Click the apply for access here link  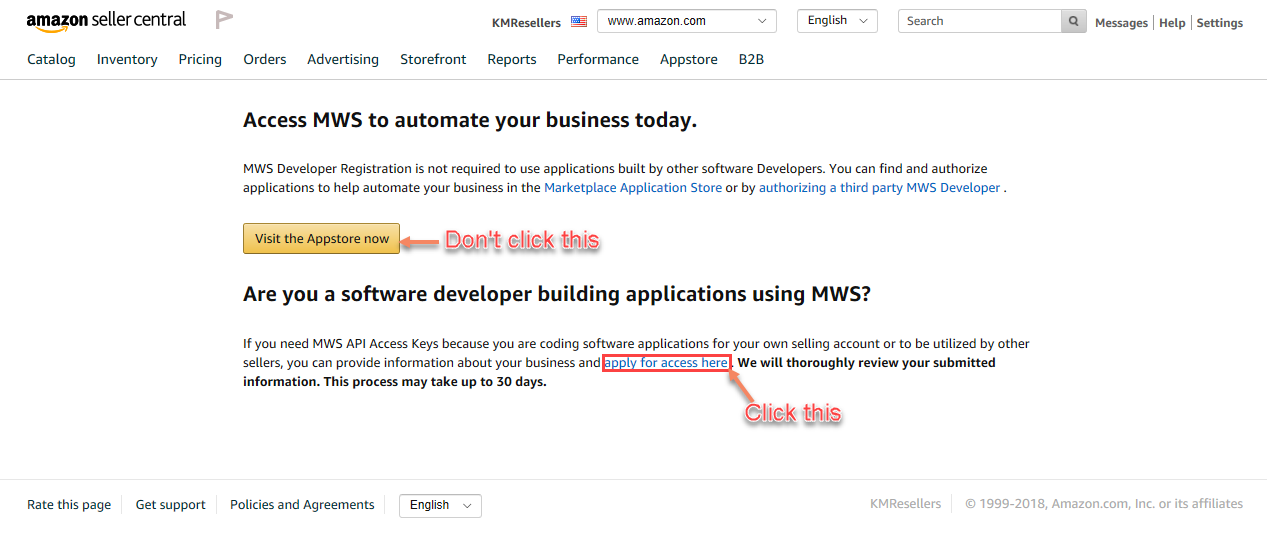coord(666,362)
